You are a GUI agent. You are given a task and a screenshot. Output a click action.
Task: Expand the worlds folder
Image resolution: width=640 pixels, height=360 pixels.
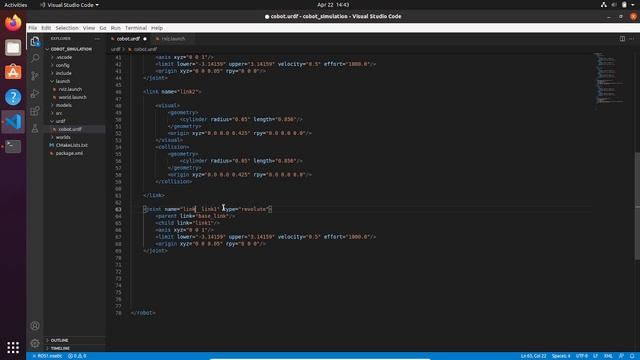63,137
